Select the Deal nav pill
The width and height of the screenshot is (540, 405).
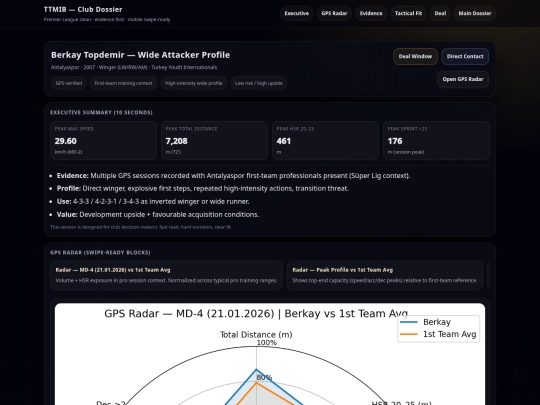pyautogui.click(x=440, y=13)
